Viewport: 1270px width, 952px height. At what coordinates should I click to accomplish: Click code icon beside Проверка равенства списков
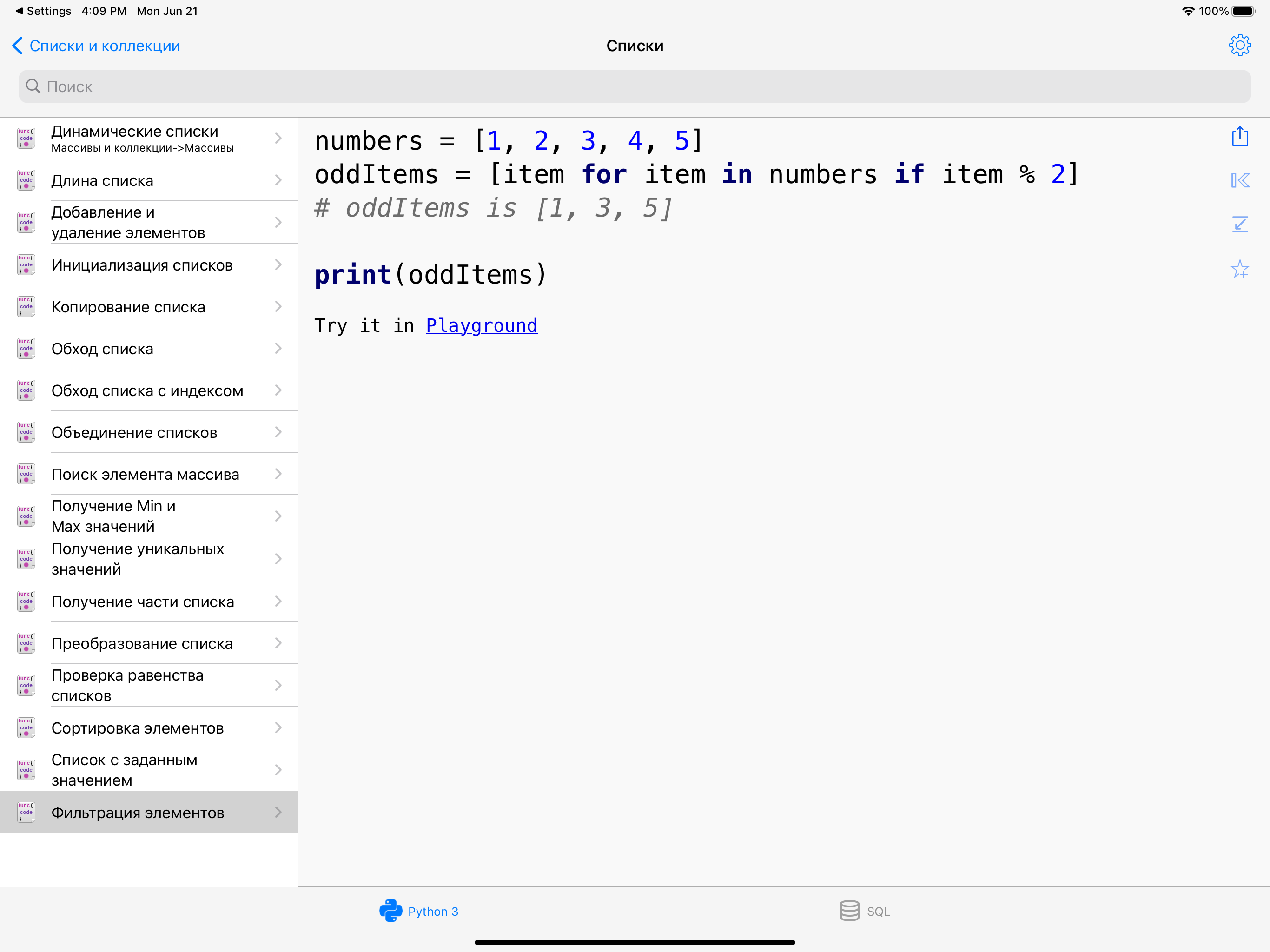pyautogui.click(x=26, y=685)
